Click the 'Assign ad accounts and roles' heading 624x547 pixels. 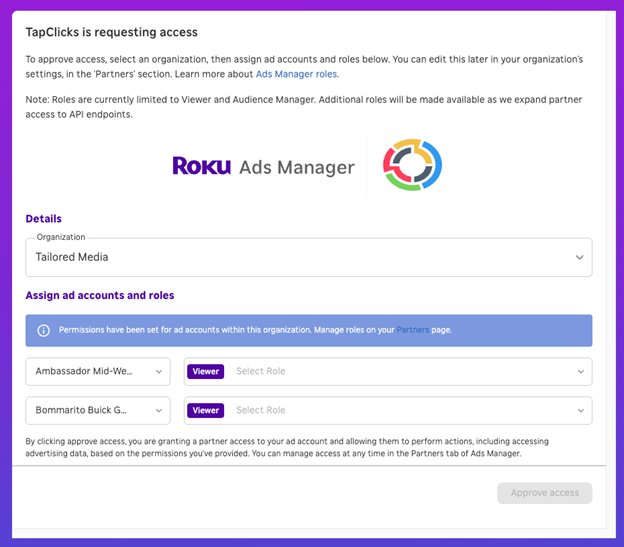click(x=100, y=296)
